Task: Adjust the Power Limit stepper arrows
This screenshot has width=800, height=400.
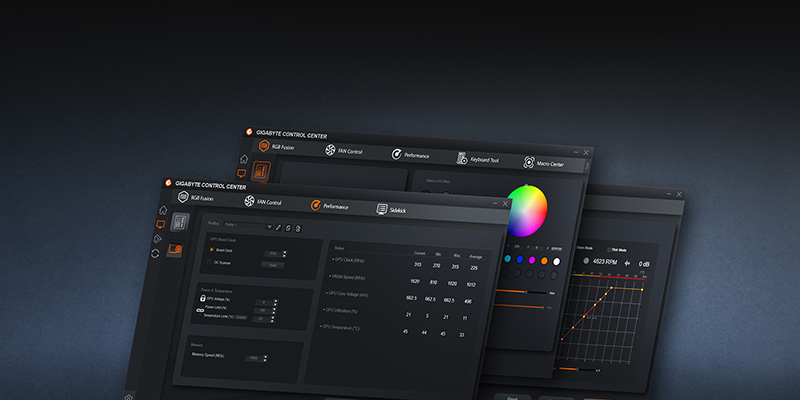Action: point(274,311)
